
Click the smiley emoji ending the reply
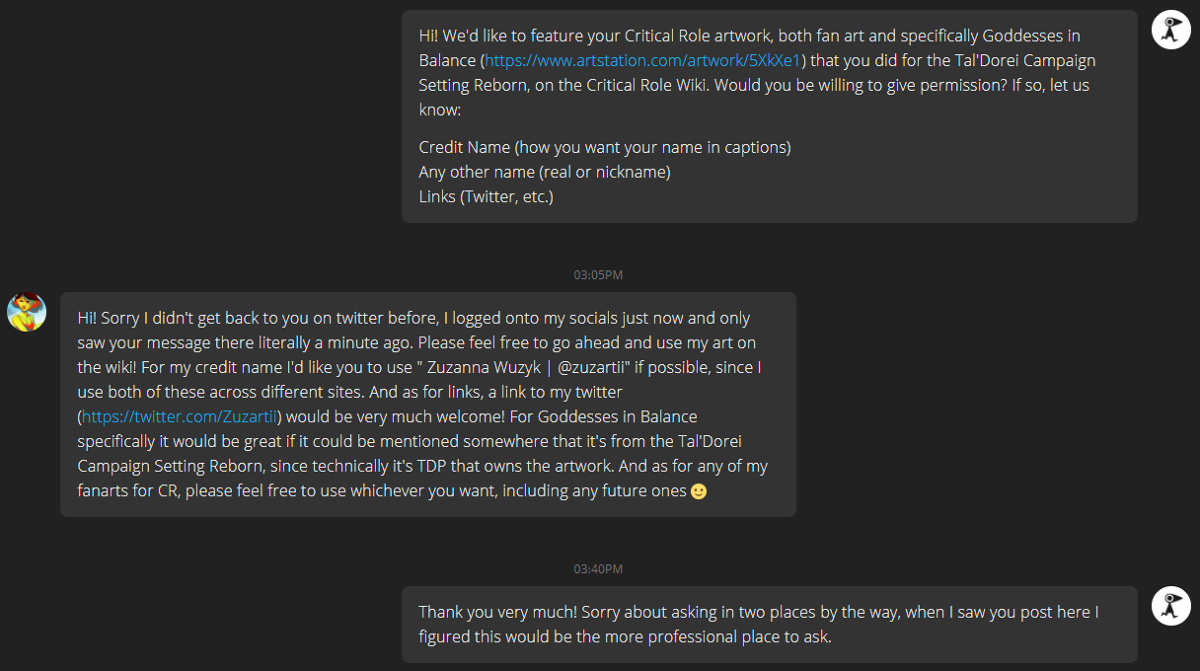(699, 491)
